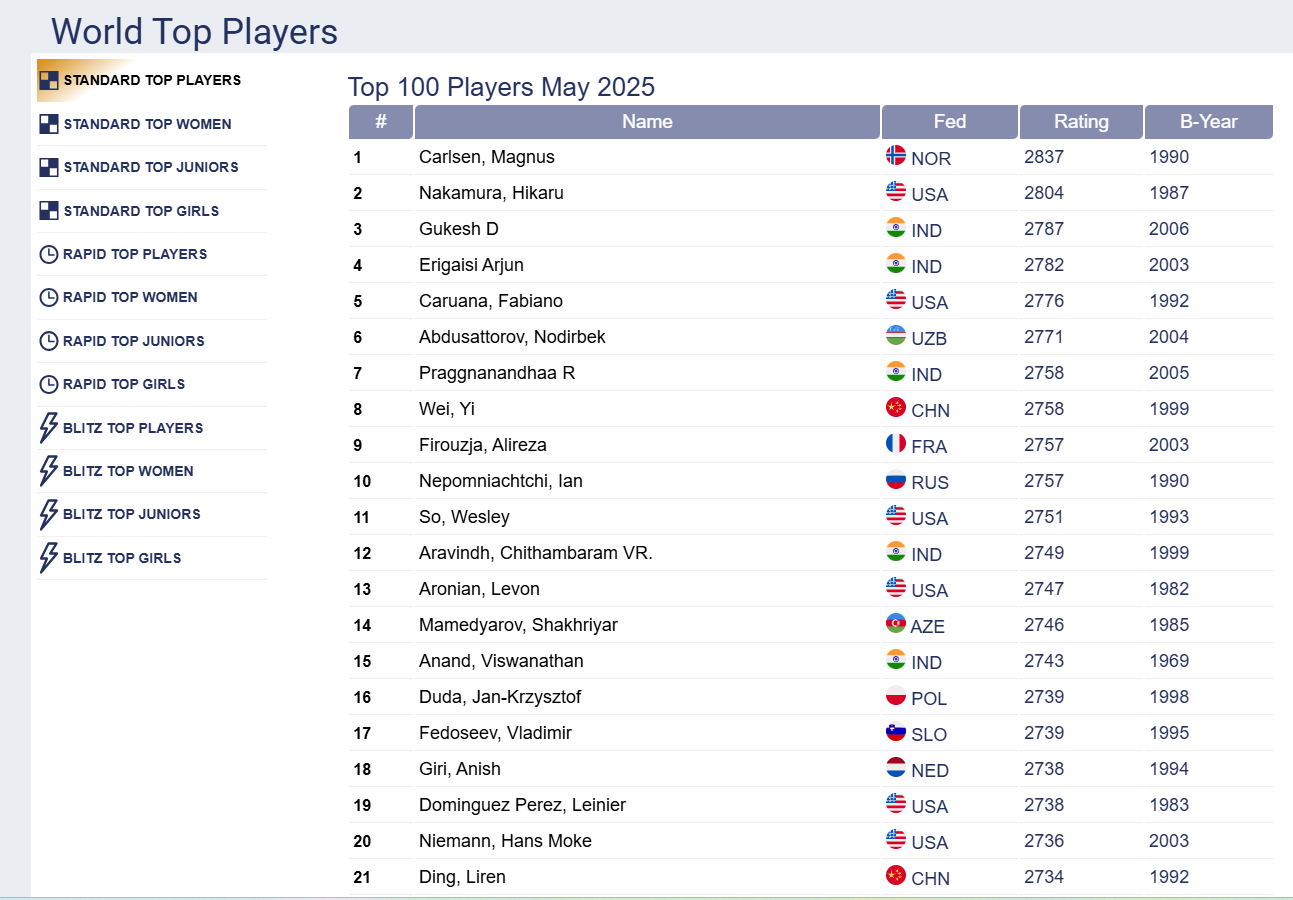
Task: Click the Chinese flag beside Wei, Yi
Action: [896, 409]
